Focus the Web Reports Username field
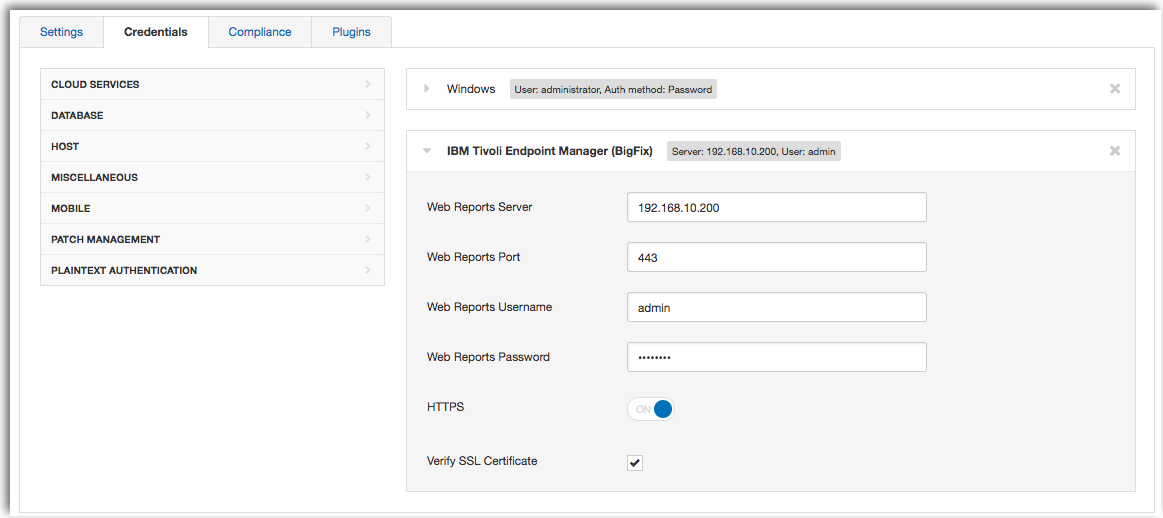Viewport: 1163px width, 518px height. point(777,307)
